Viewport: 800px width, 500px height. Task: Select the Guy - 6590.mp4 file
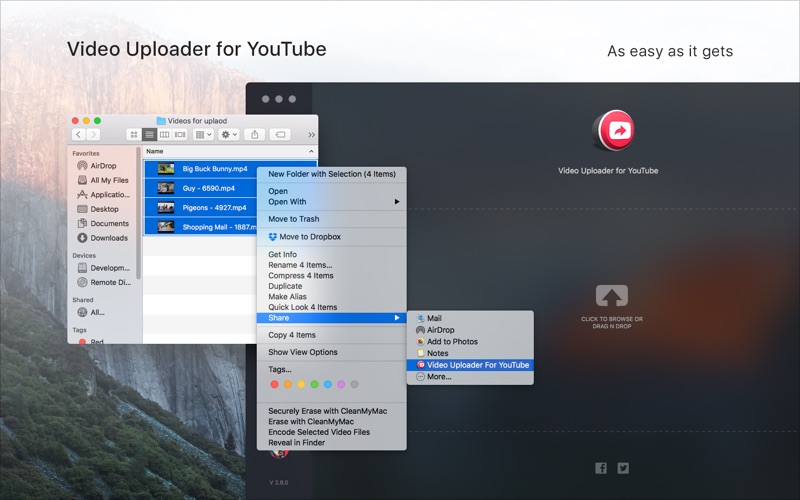tap(201, 188)
